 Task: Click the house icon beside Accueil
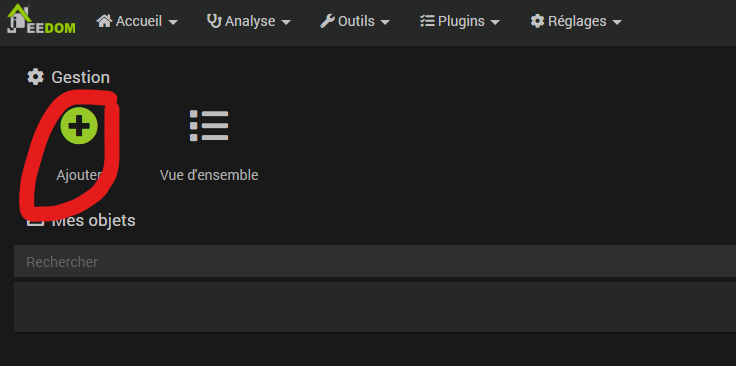pyautogui.click(x=104, y=21)
